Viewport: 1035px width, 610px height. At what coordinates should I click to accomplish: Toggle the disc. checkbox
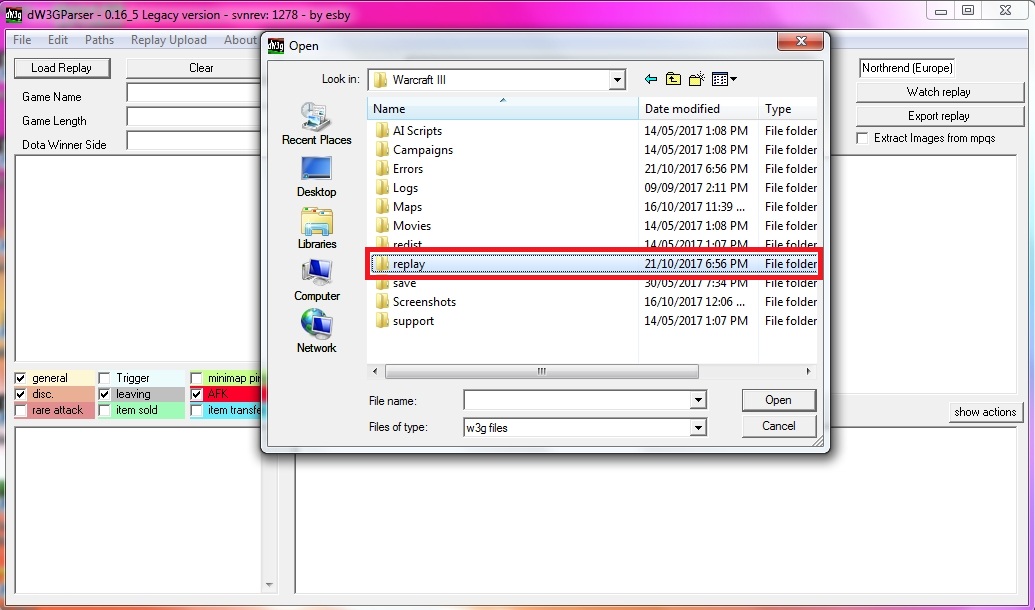(20, 394)
